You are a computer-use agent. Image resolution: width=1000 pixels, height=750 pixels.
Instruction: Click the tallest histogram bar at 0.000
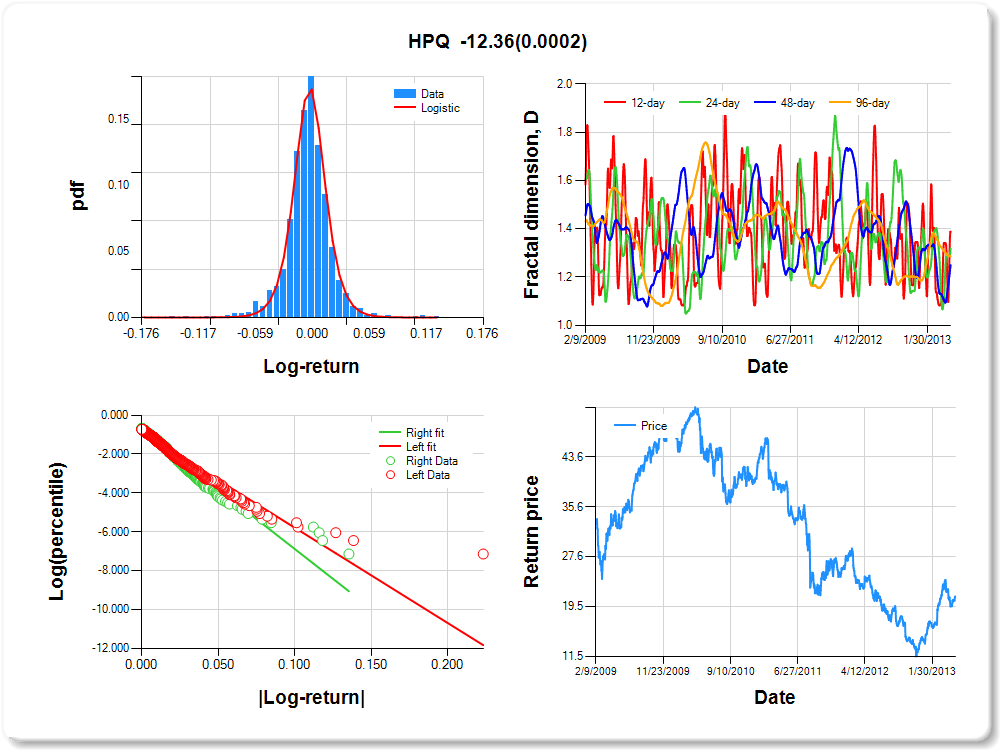coord(311,196)
